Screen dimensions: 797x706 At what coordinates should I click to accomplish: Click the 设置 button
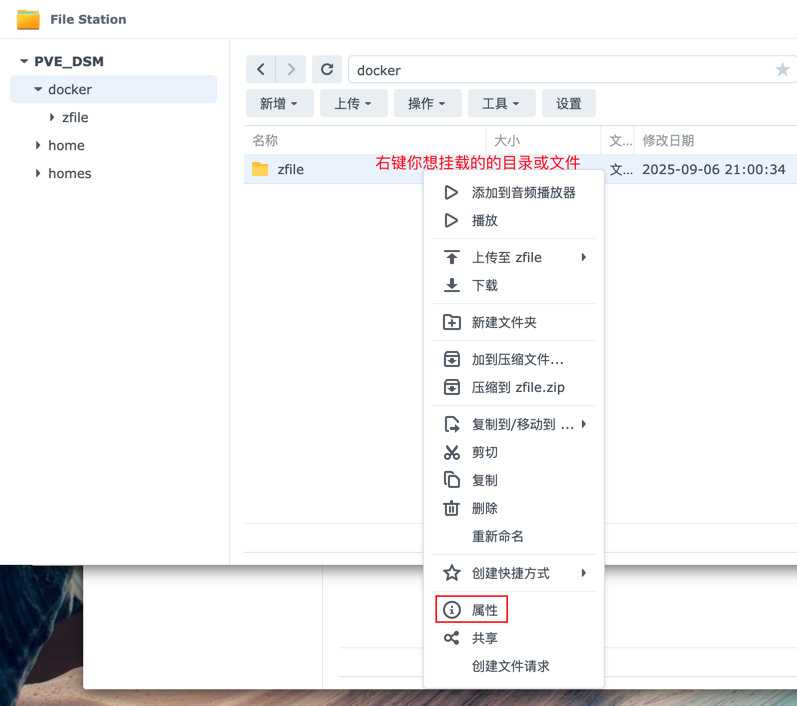tap(569, 103)
